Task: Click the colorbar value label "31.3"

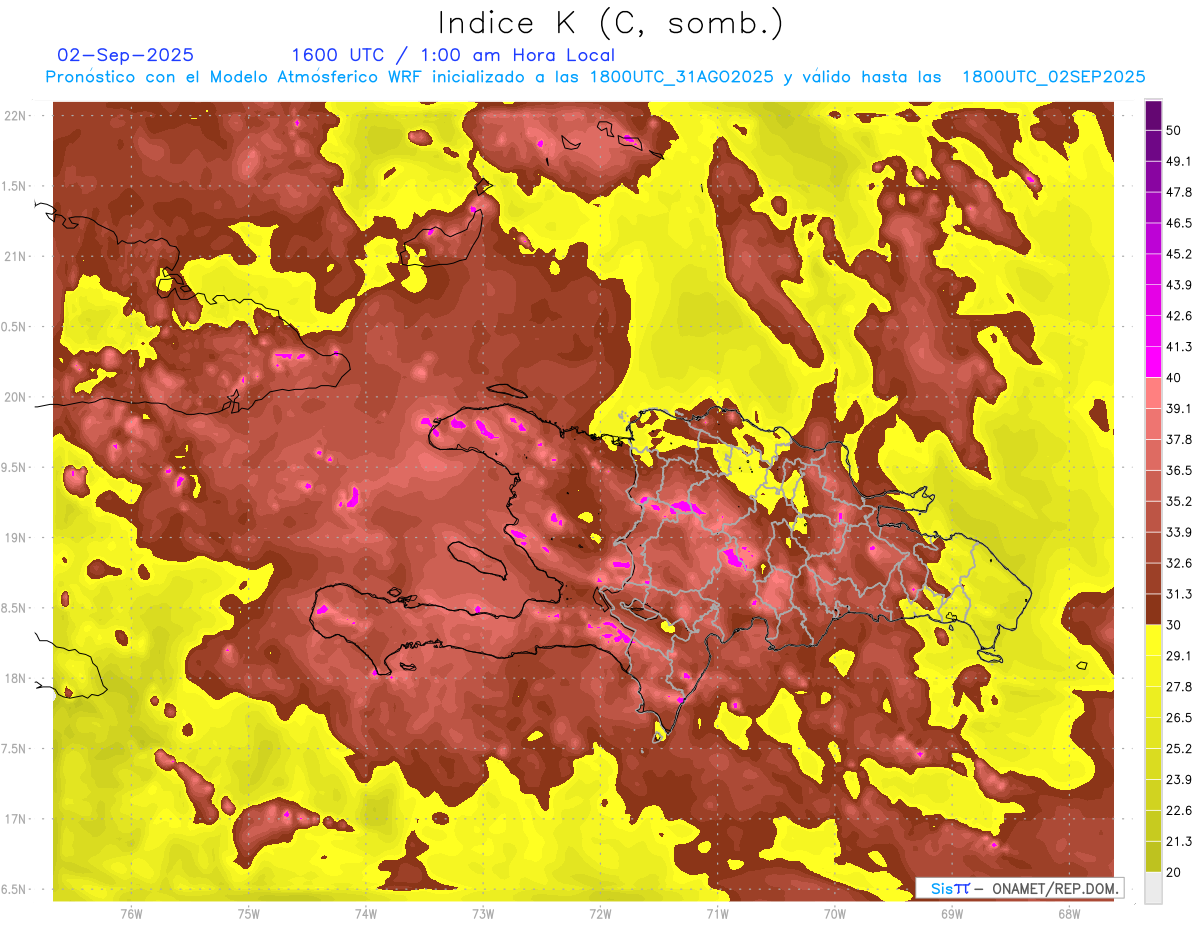Action: click(x=1179, y=594)
